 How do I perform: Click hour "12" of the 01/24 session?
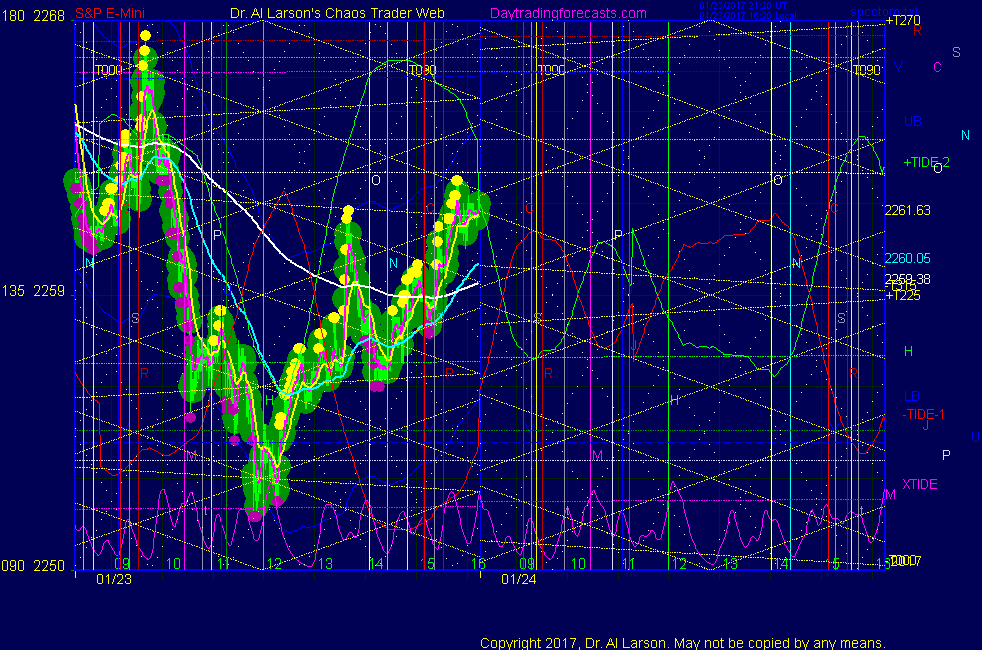pyautogui.click(x=680, y=564)
